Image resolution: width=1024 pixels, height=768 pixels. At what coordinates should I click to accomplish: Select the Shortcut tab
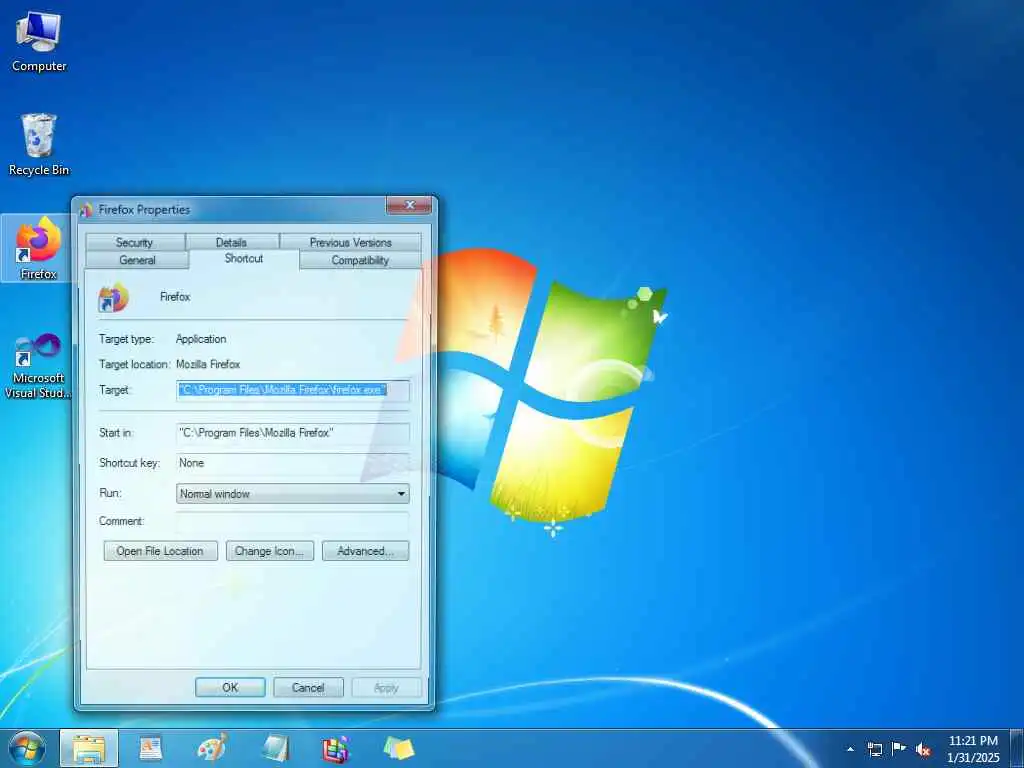(244, 259)
